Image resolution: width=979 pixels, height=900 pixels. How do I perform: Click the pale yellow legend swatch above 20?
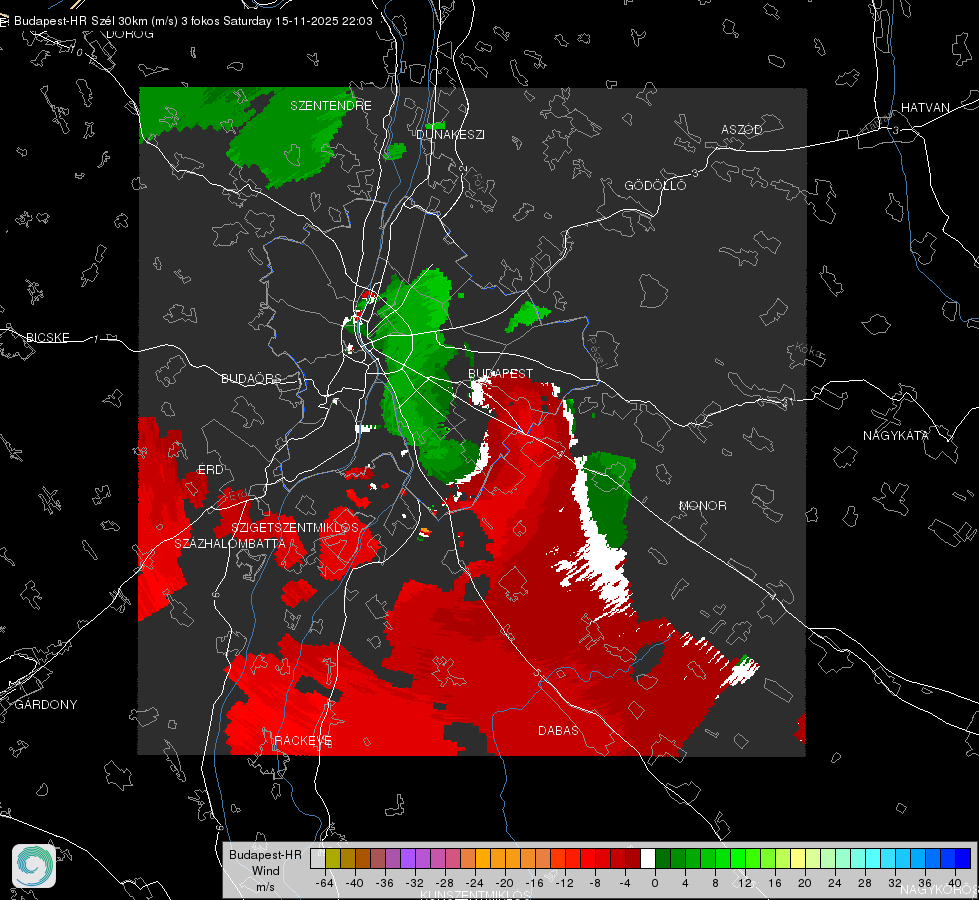click(798, 859)
